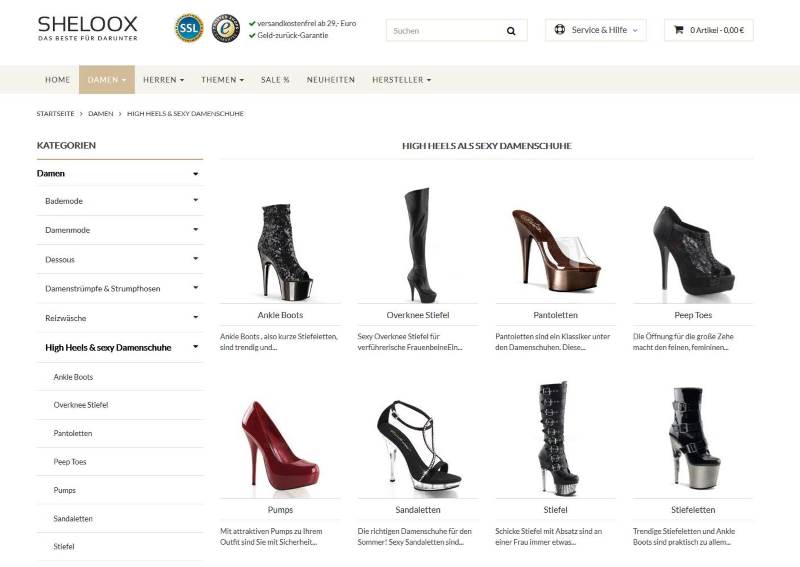Viewport: 800px width, 567px height.
Task: Open the Herren navigation menu
Action: (x=162, y=80)
